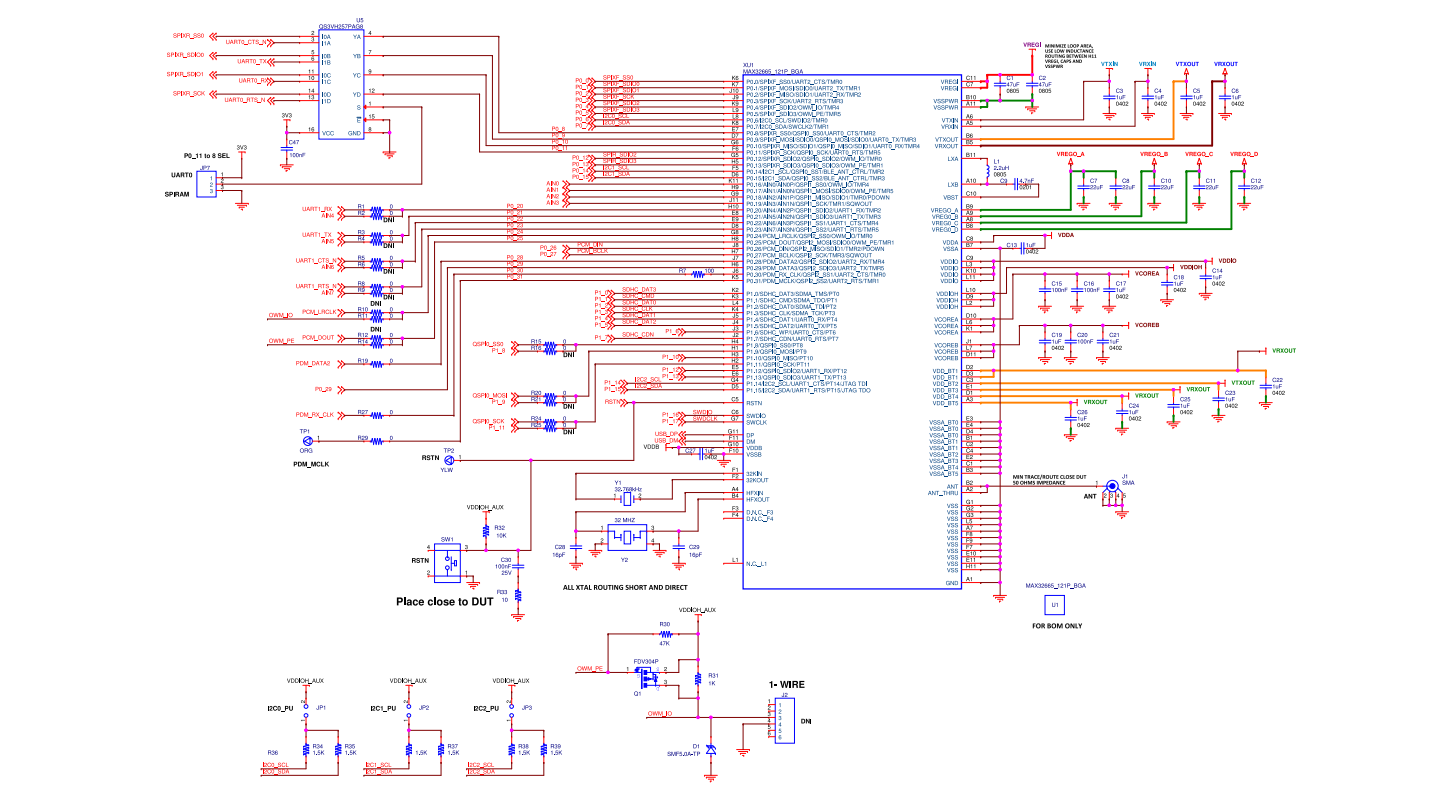Image resolution: width=1440 pixels, height=810 pixels.
Task: Click the J1 SMA antenna connector
Action: pos(1111,484)
